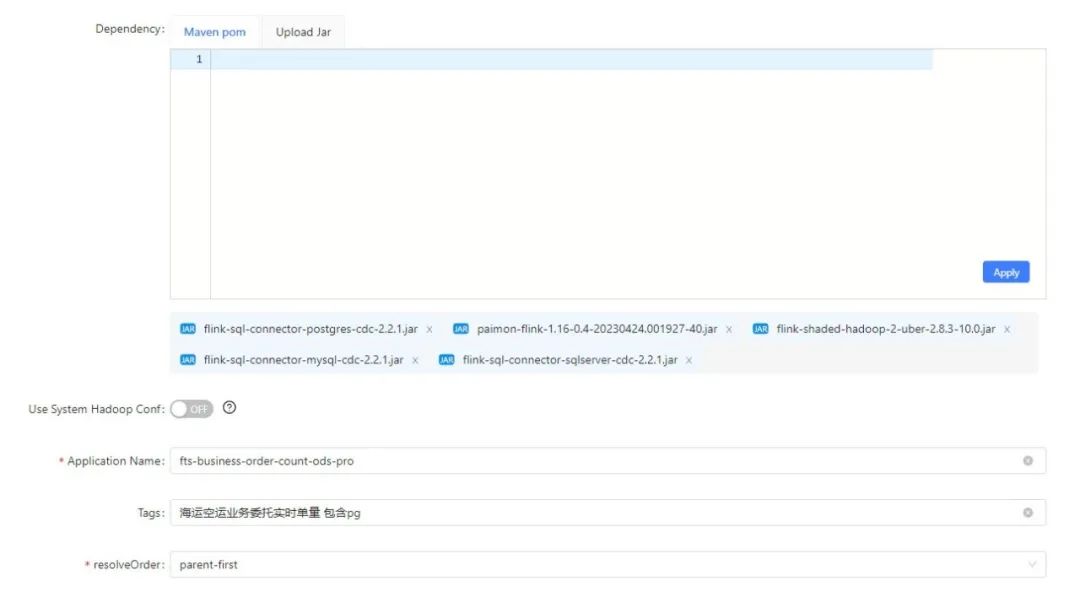Click JAR icon of sqlserver-cdc connector
The height and width of the screenshot is (597, 1080).
pos(447,360)
